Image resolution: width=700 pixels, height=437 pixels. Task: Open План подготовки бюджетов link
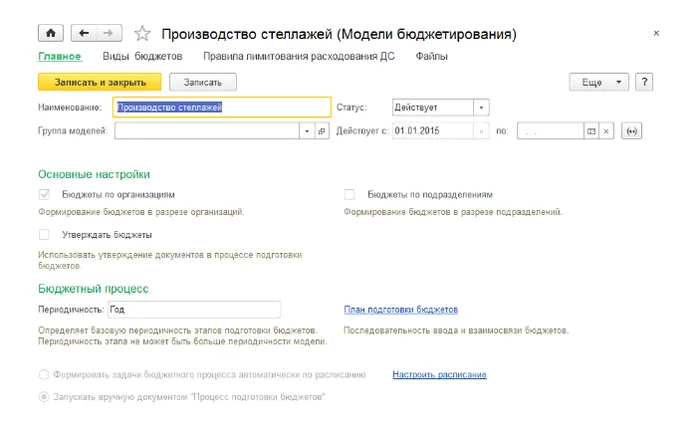click(x=401, y=310)
